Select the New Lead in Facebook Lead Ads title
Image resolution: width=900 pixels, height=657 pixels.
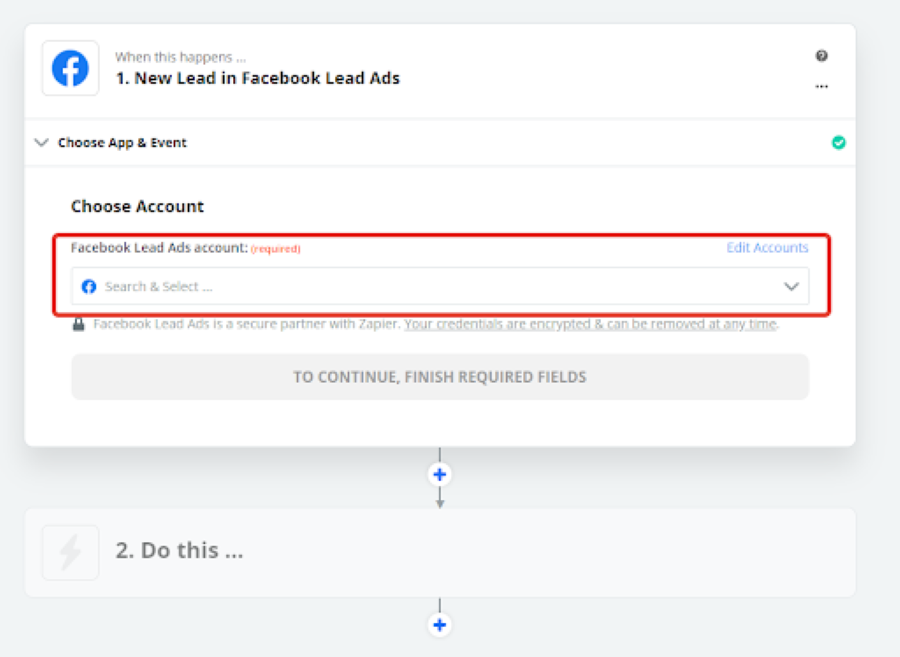pyautogui.click(x=258, y=78)
